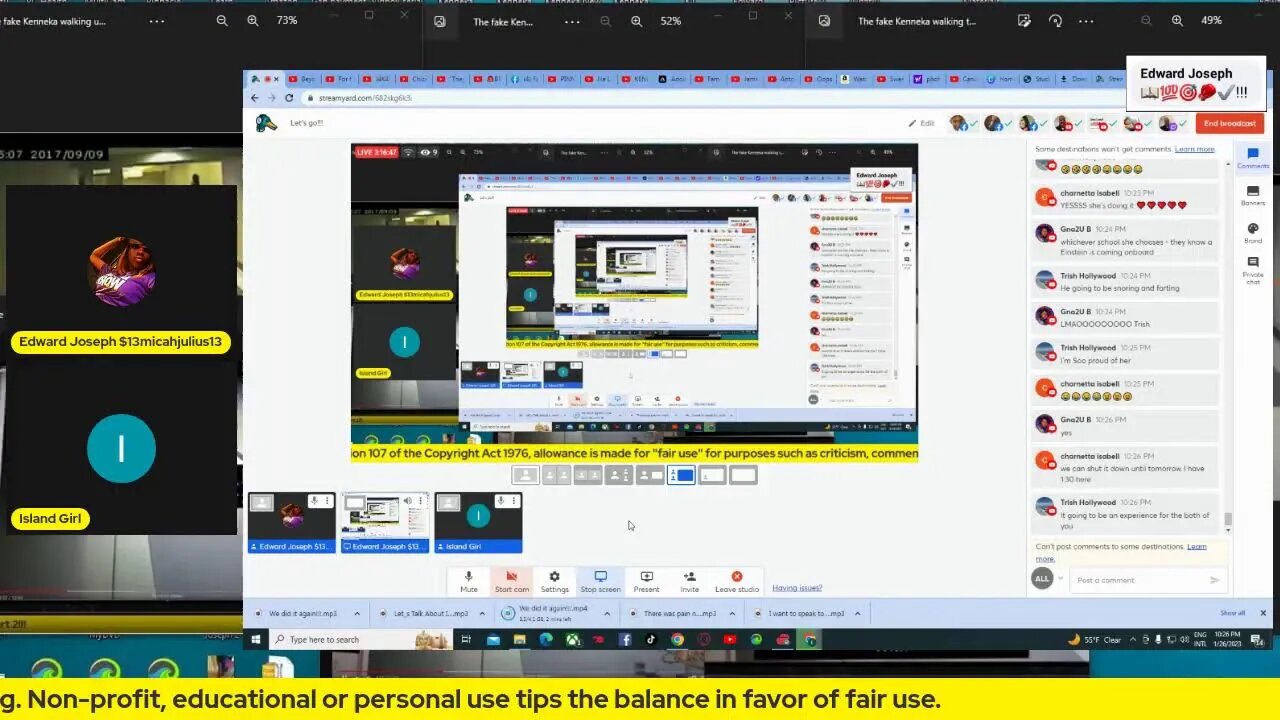Click edit image icon in the 49% Photos window
The width and height of the screenshot is (1280, 720).
pyautogui.click(x=1024, y=21)
